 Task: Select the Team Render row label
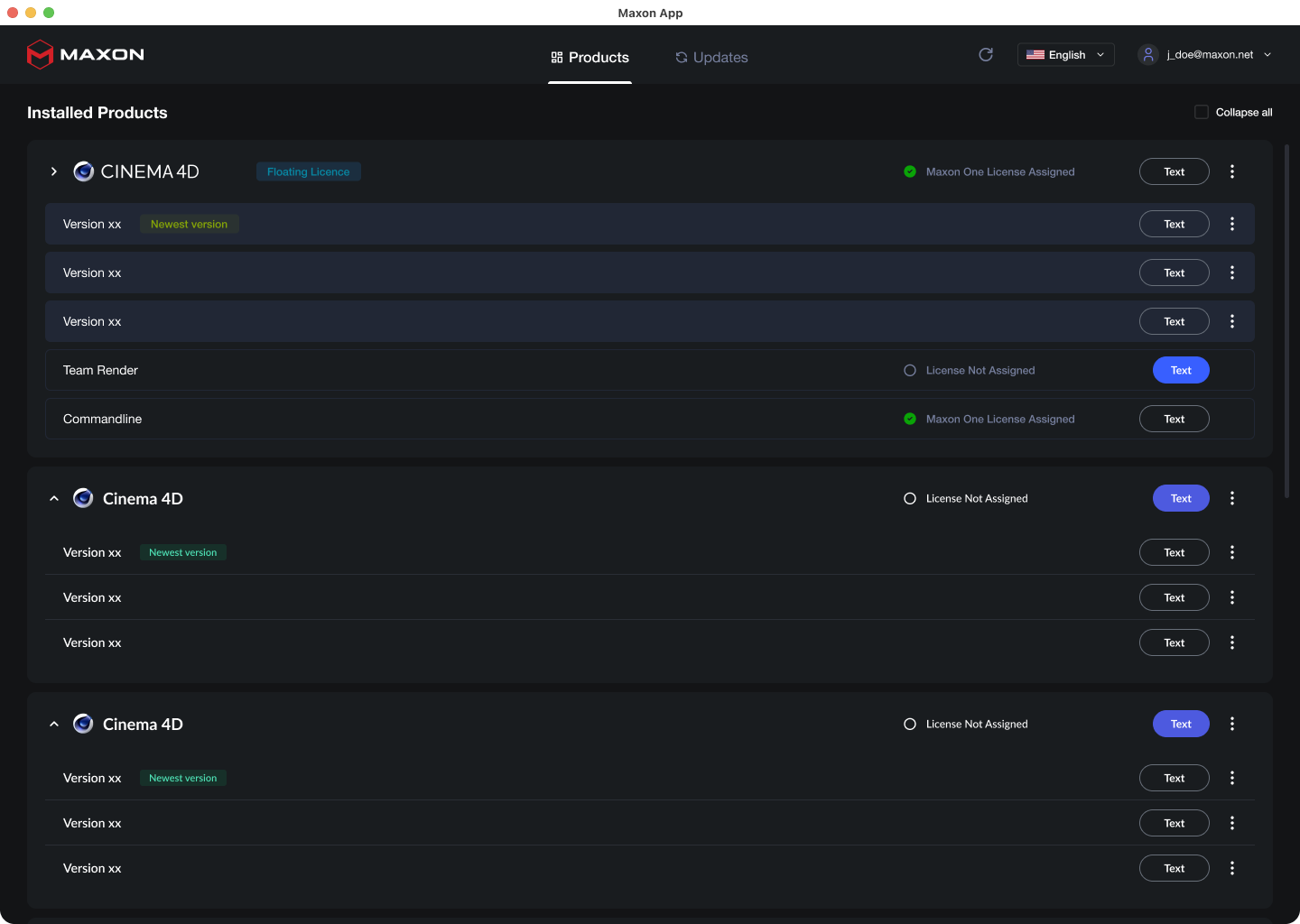click(x=100, y=370)
